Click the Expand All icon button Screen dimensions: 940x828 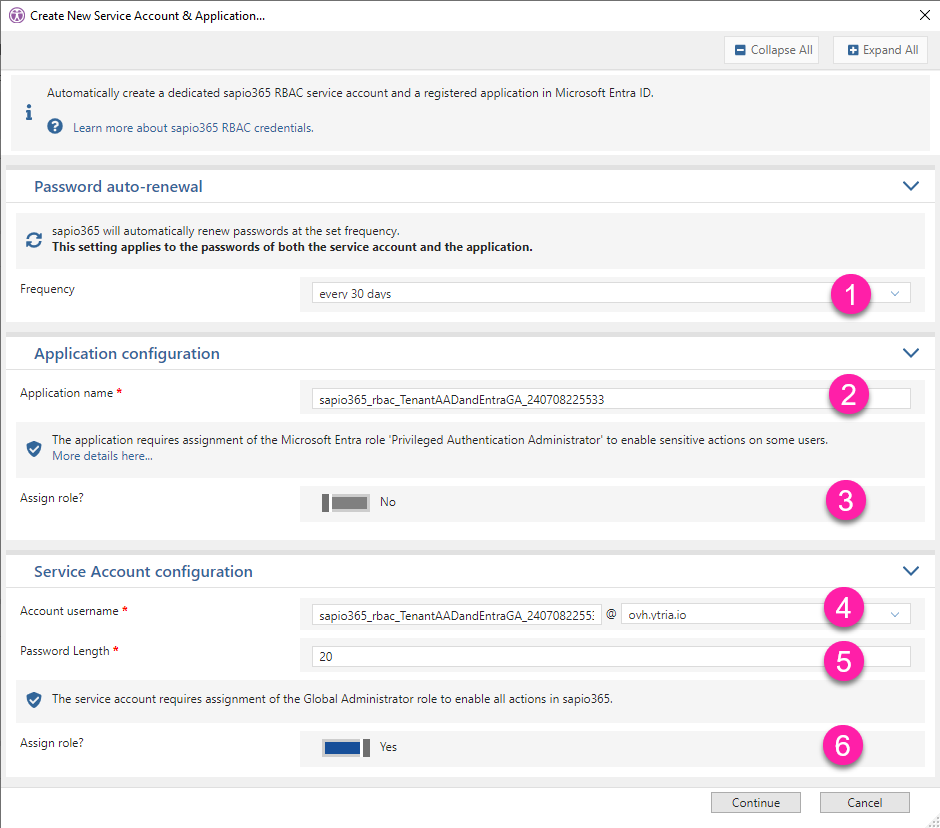pyautogui.click(x=855, y=49)
